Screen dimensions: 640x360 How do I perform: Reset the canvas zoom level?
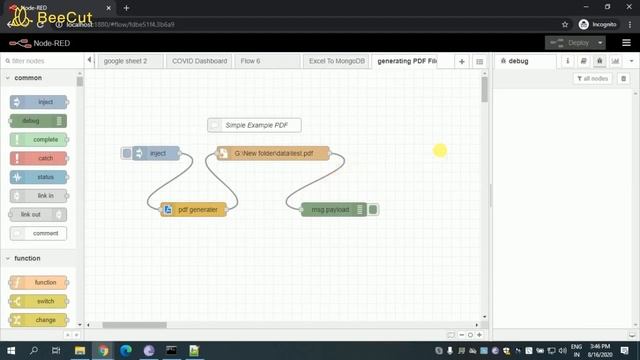pos(470,335)
